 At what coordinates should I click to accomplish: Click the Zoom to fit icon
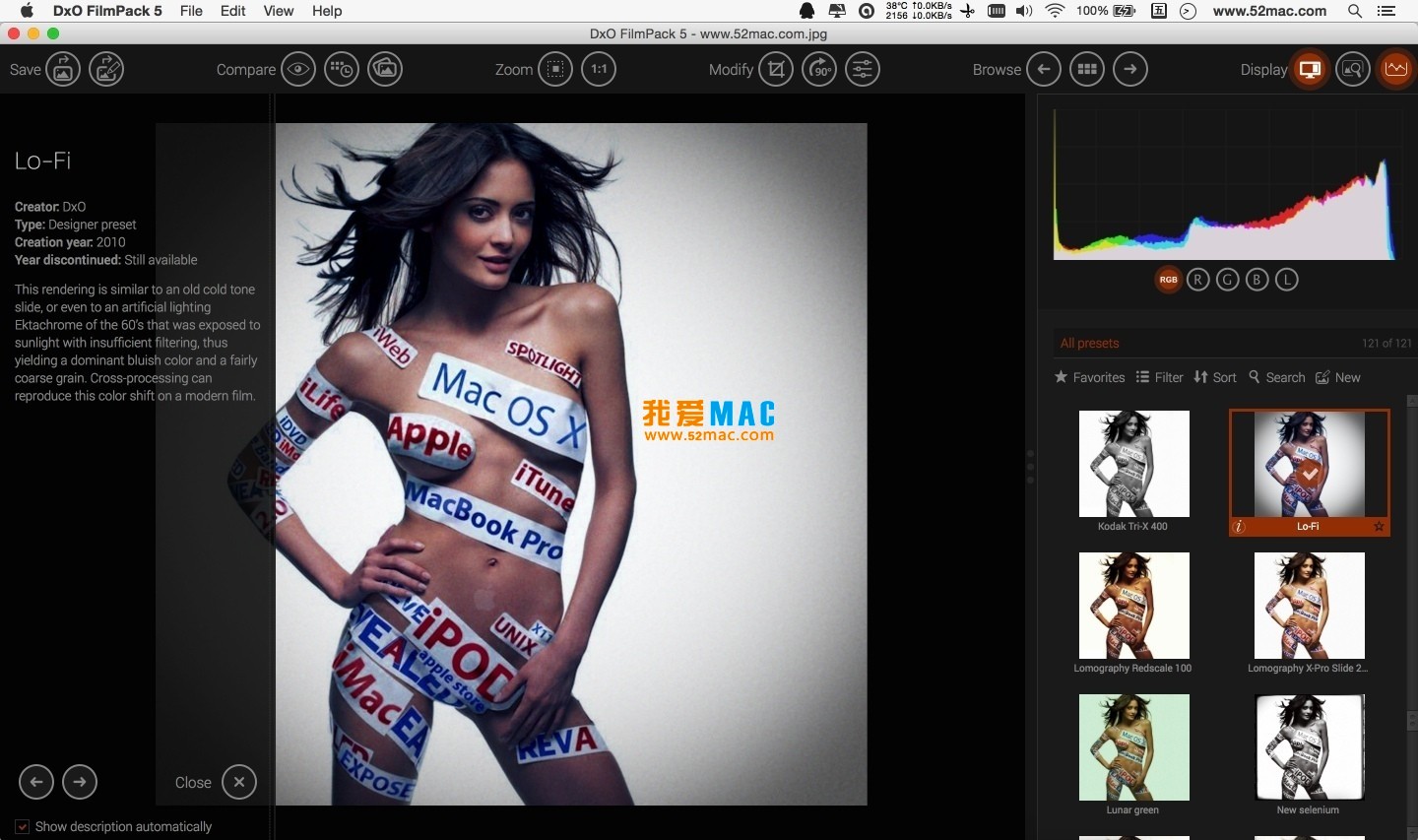pyautogui.click(x=555, y=69)
